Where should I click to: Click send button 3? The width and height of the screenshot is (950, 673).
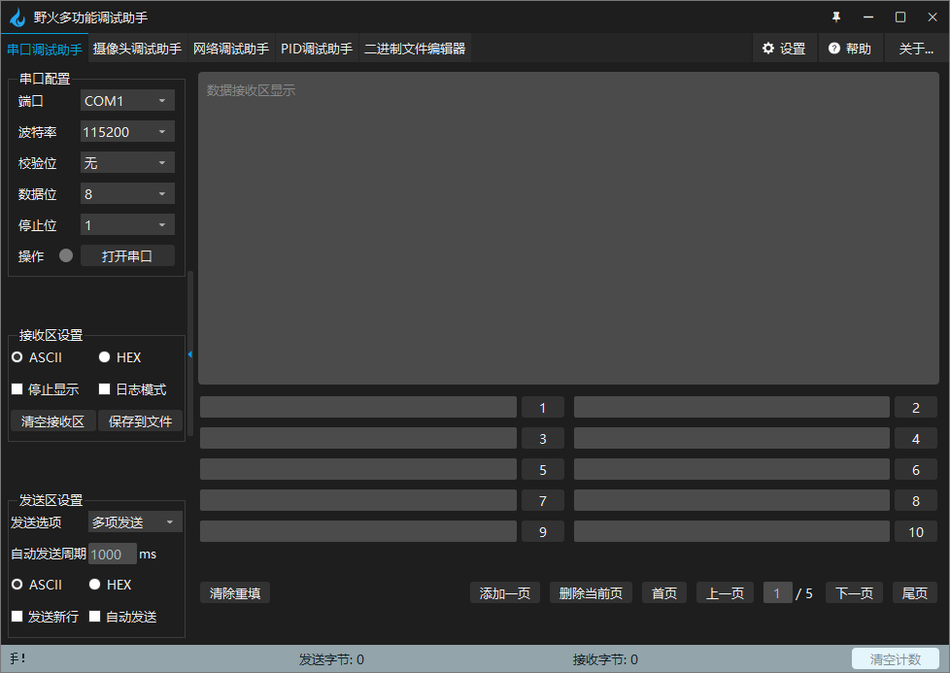(x=543, y=438)
